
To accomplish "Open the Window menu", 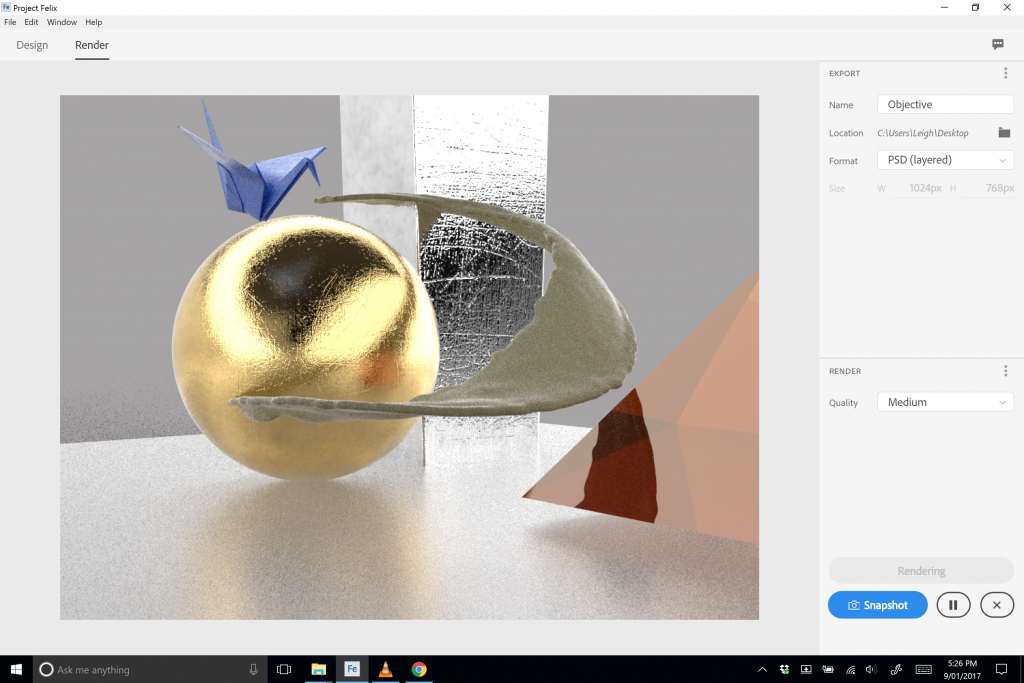I will coord(62,22).
